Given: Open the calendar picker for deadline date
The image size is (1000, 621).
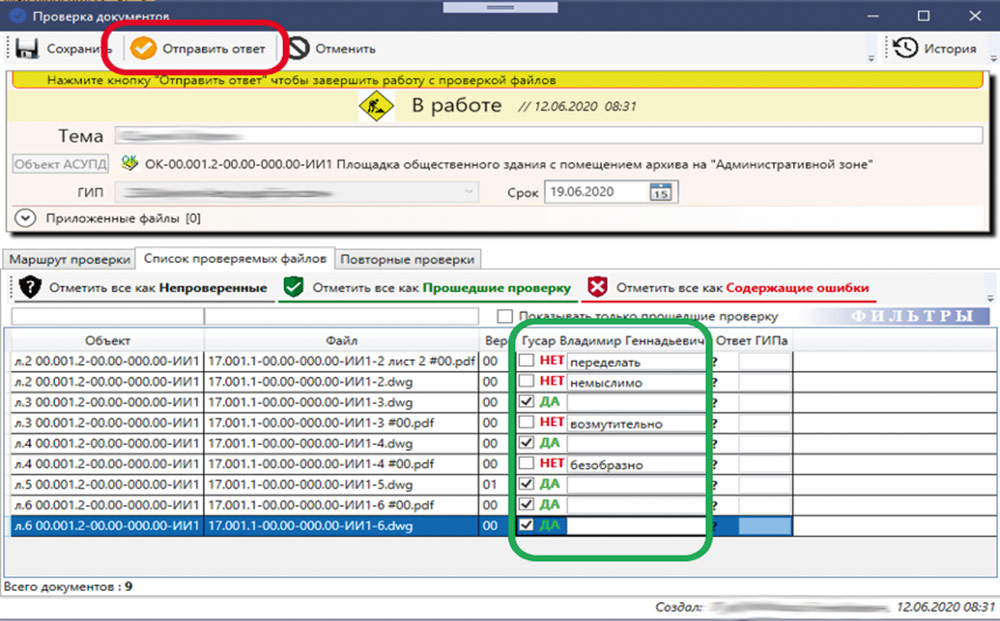Looking at the screenshot, I should pos(660,192).
